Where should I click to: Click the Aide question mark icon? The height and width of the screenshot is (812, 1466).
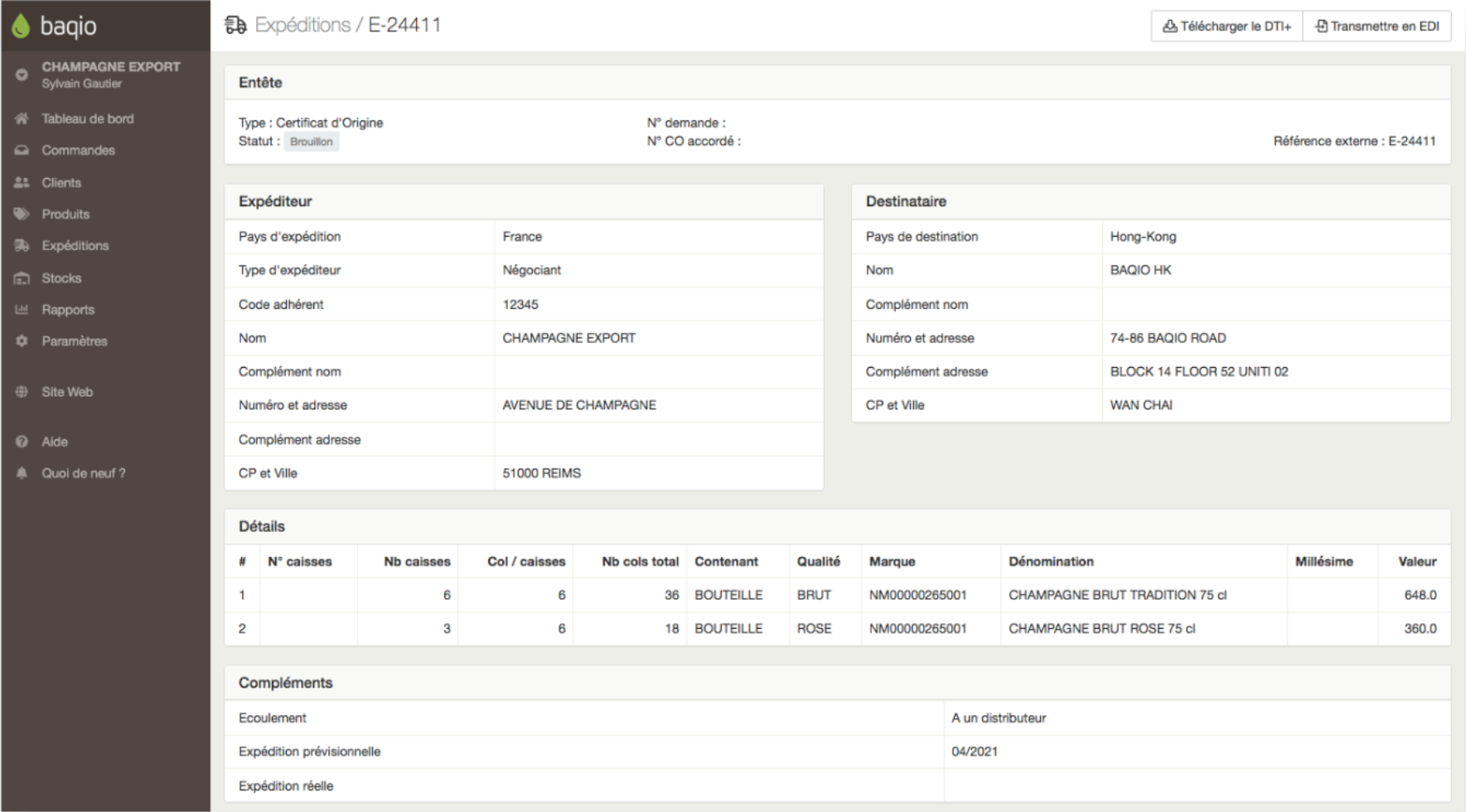pos(22,442)
